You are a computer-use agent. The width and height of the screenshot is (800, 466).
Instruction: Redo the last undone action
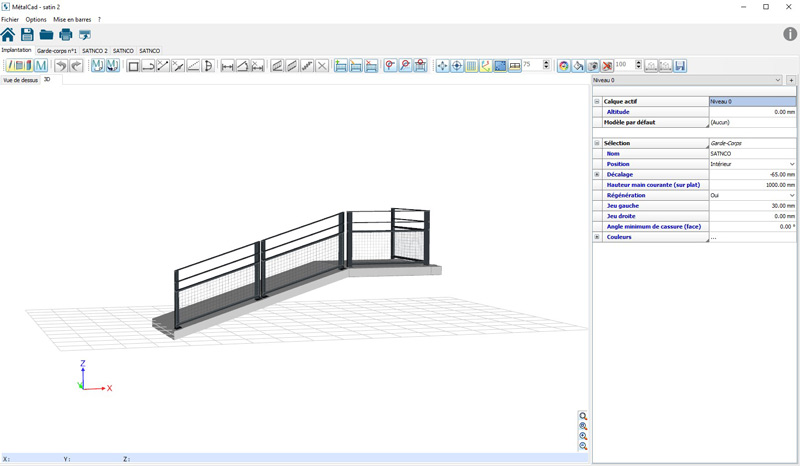(x=76, y=66)
